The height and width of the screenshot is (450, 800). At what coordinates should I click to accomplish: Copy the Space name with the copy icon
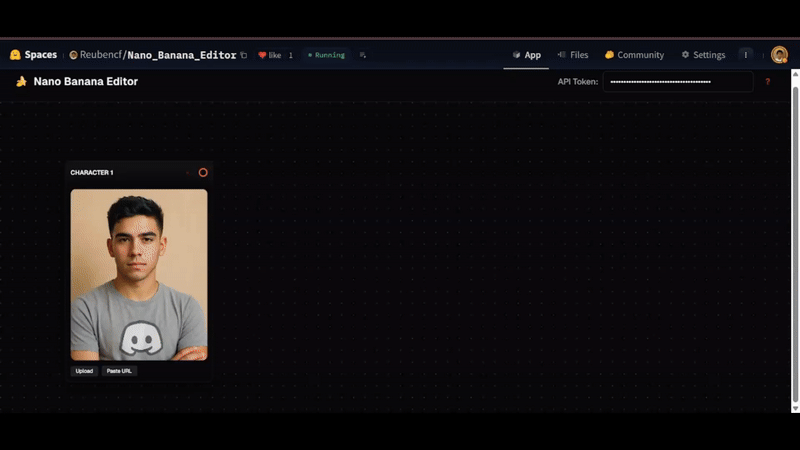pyautogui.click(x=244, y=55)
